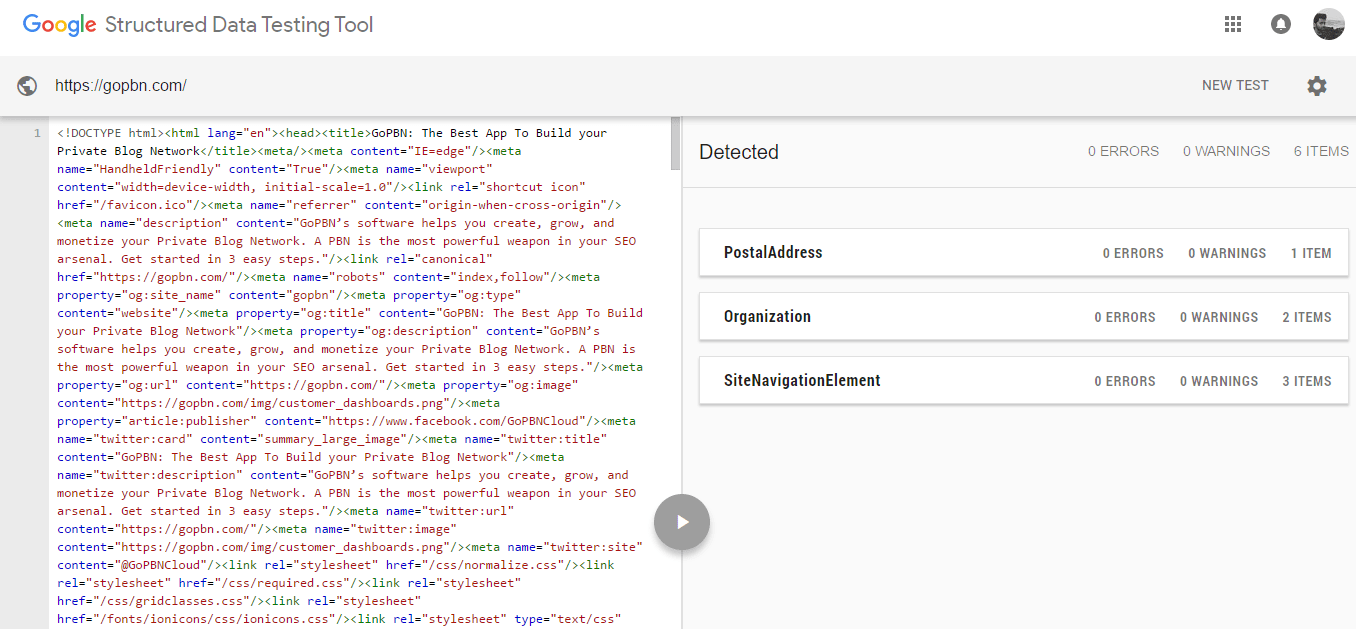Click the name="HandheldFriendly" code text
The image size is (1356, 629).
[x=137, y=169]
